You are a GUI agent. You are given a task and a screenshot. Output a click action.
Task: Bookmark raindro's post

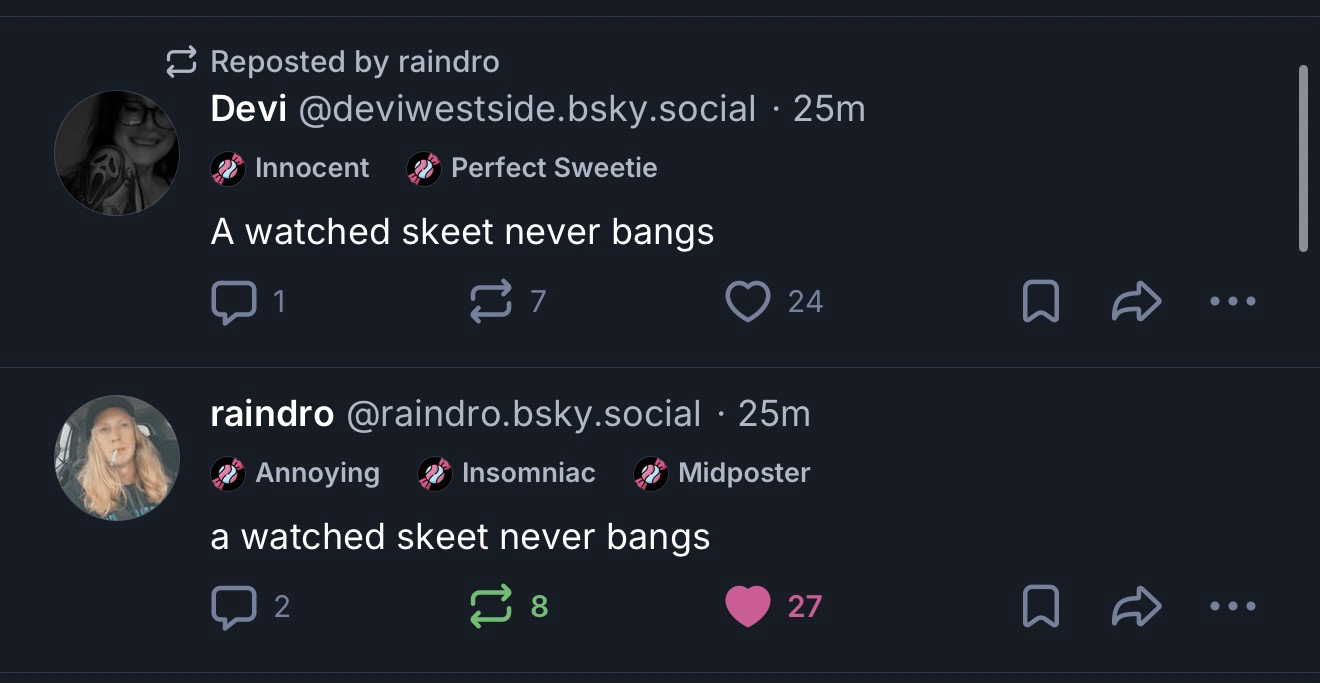[1041, 606]
